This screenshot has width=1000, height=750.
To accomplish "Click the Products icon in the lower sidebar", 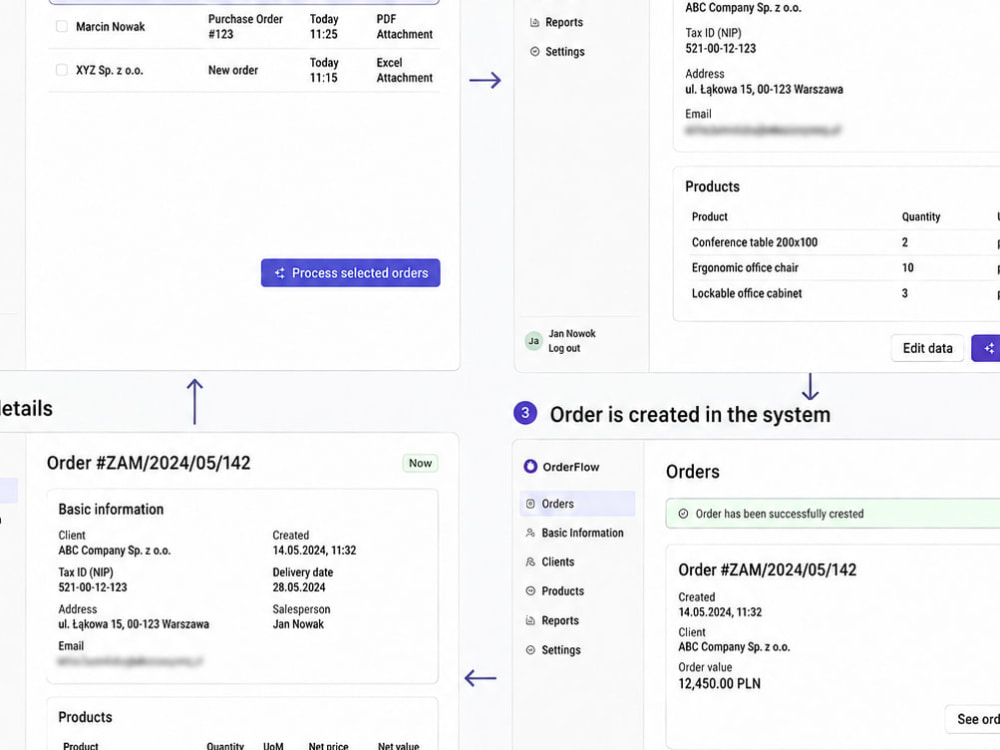I will (x=530, y=591).
